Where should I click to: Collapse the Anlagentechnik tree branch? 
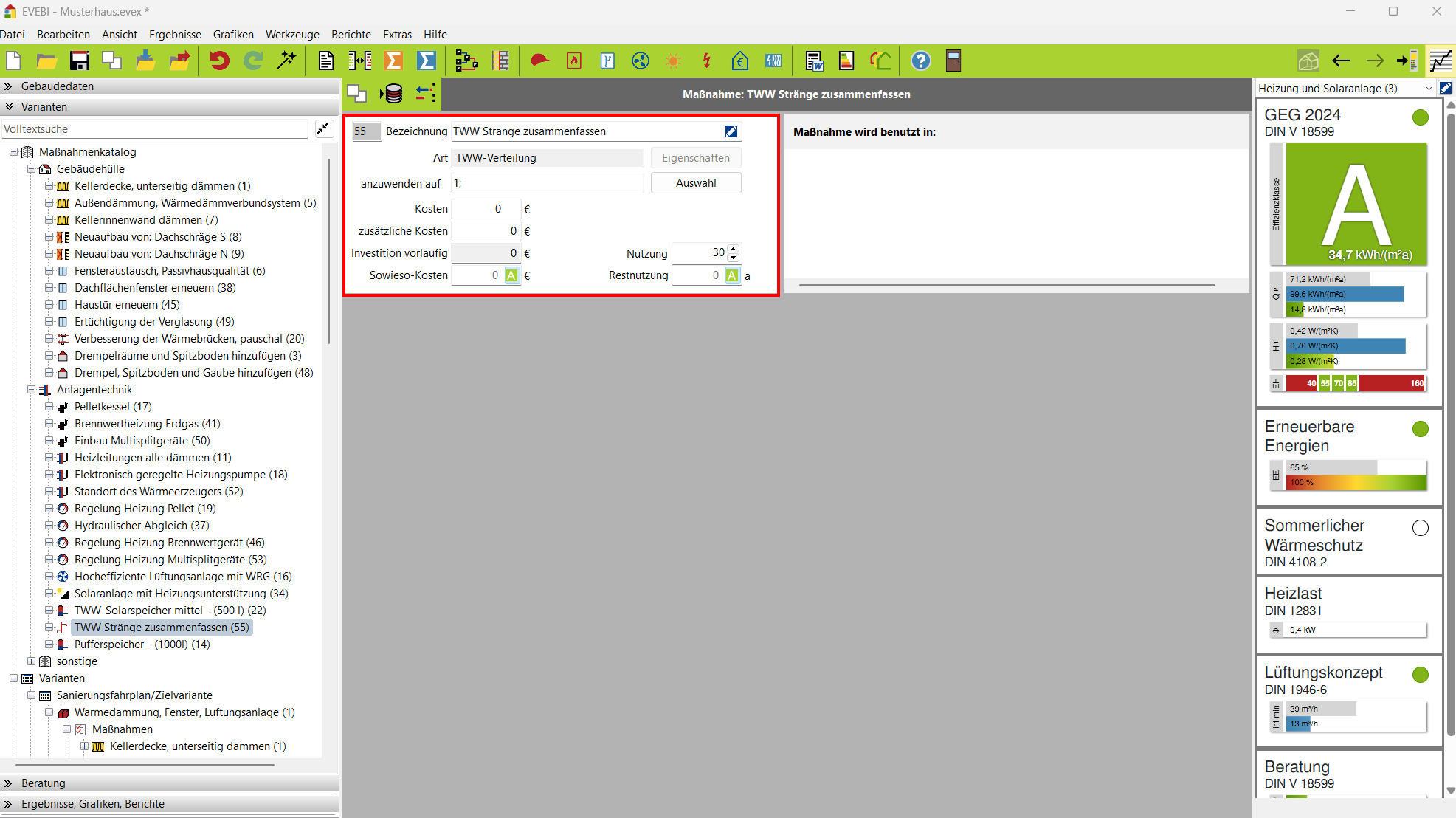coord(31,390)
